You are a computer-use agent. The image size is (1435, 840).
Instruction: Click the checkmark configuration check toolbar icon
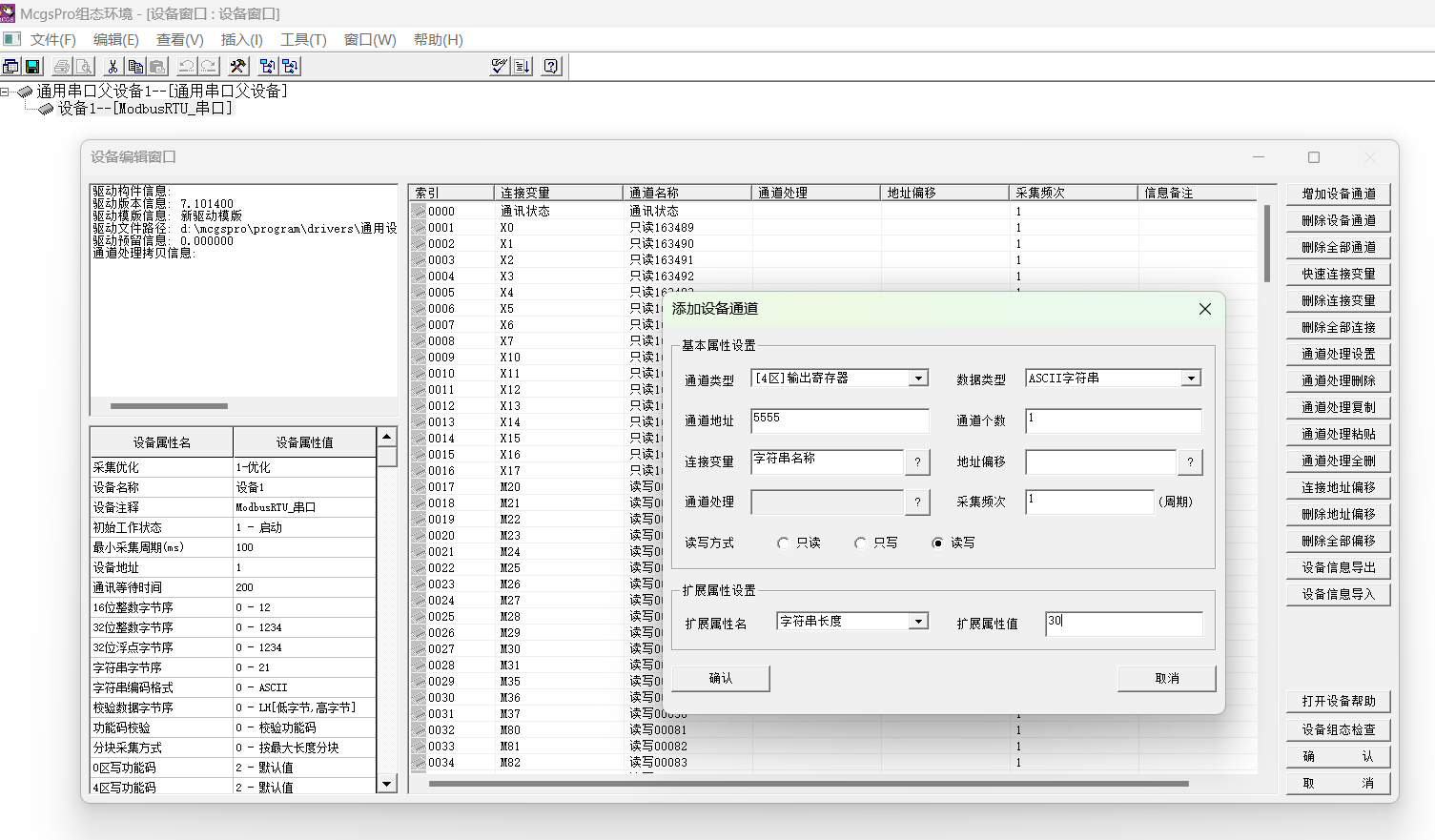499,66
